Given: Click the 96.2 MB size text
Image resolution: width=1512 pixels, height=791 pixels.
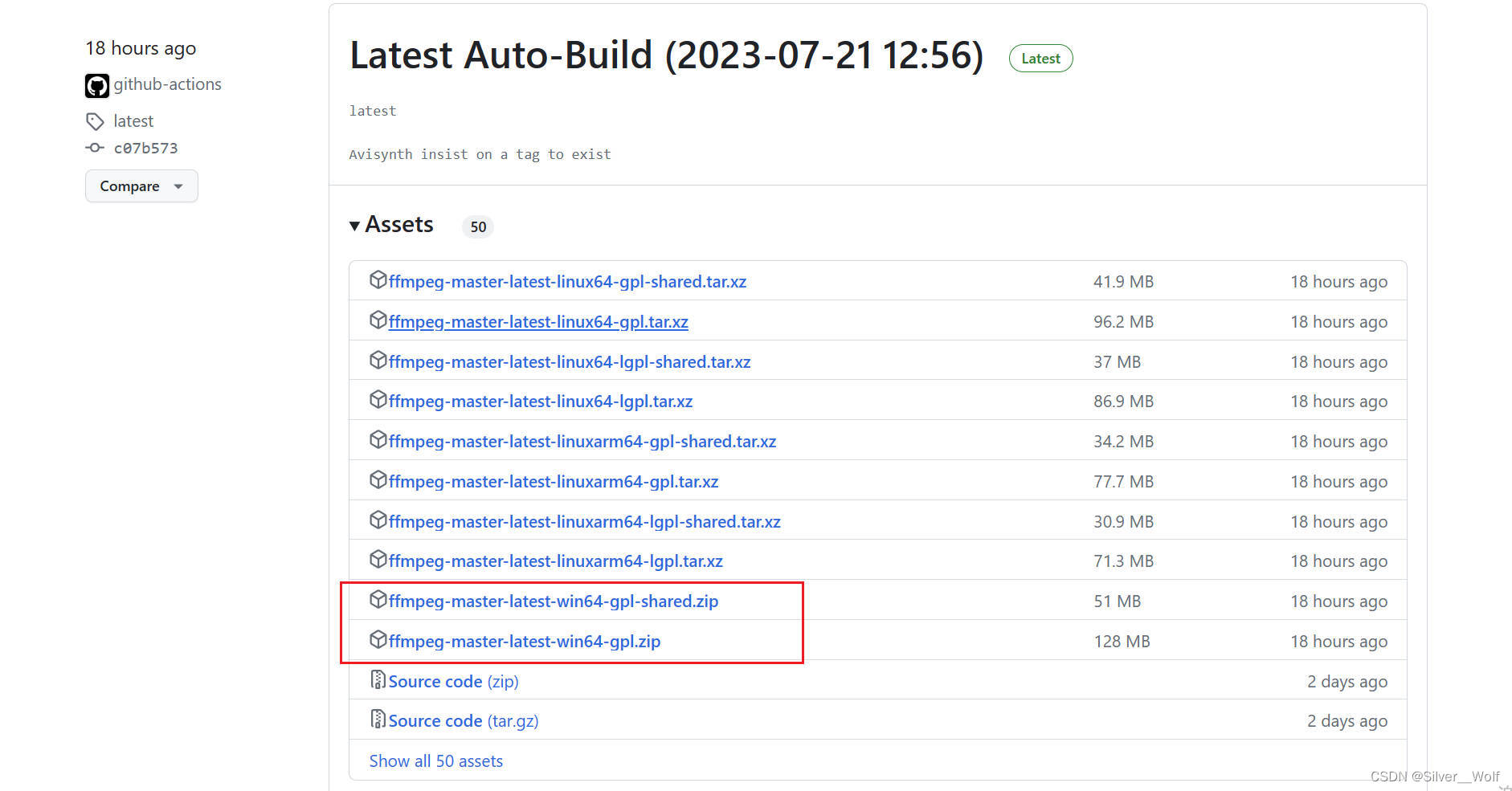Looking at the screenshot, I should pyautogui.click(x=1123, y=322).
